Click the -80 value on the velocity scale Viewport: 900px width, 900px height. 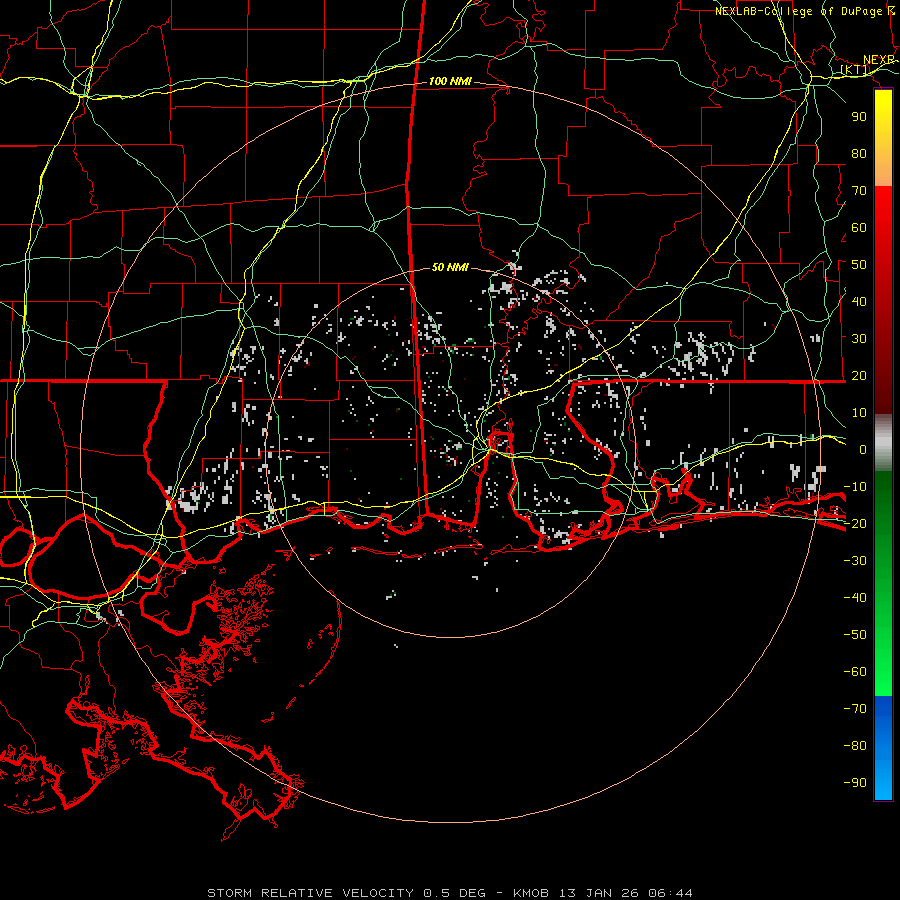click(855, 746)
